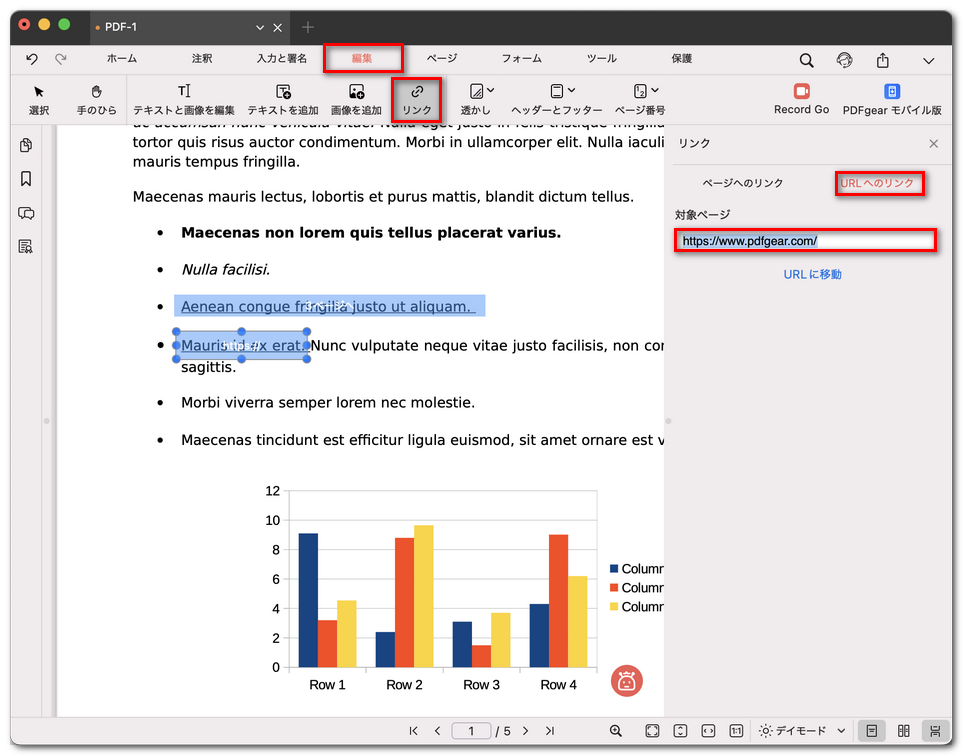The height and width of the screenshot is (756, 963).
Task: Click the URL input field
Action: tap(805, 241)
